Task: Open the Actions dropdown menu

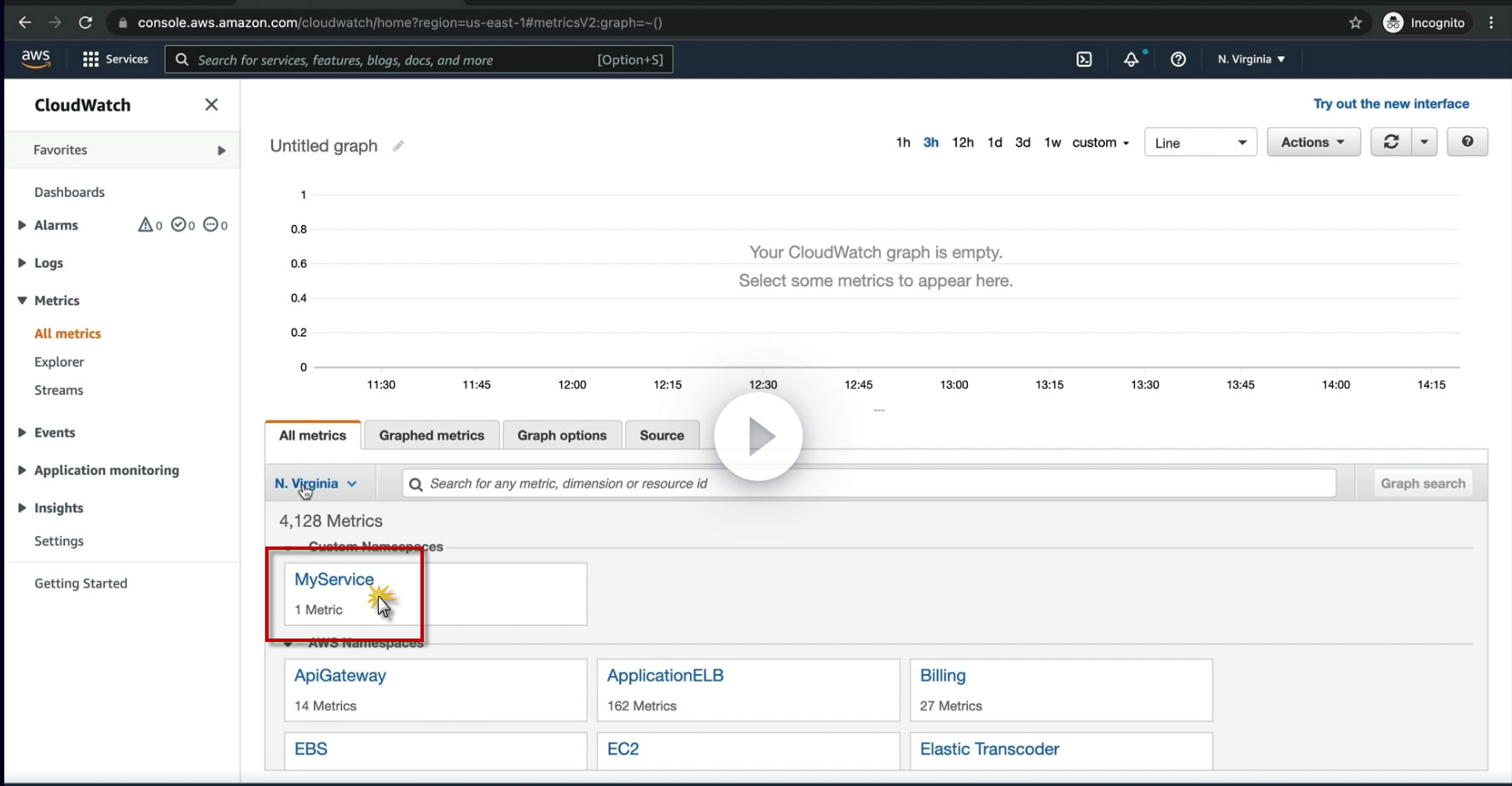Action: click(x=1312, y=142)
